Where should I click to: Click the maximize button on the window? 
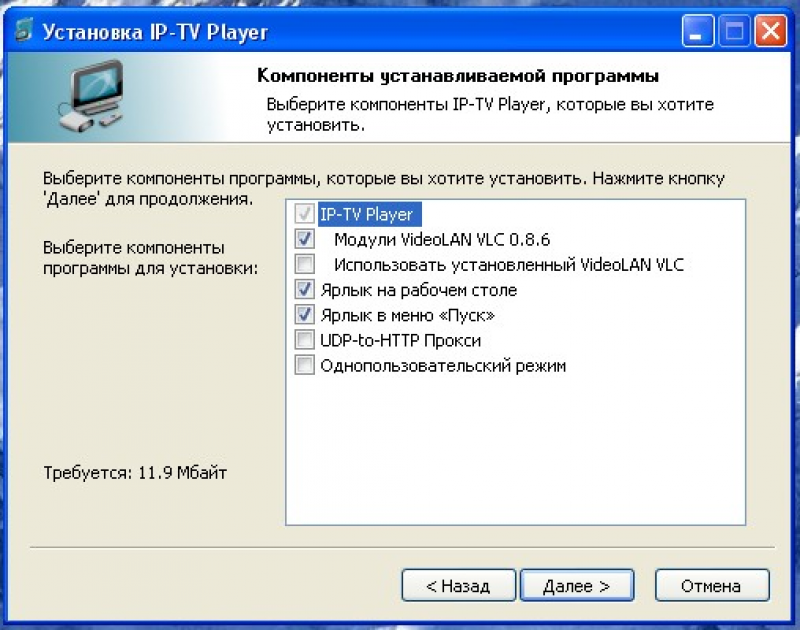click(733, 31)
